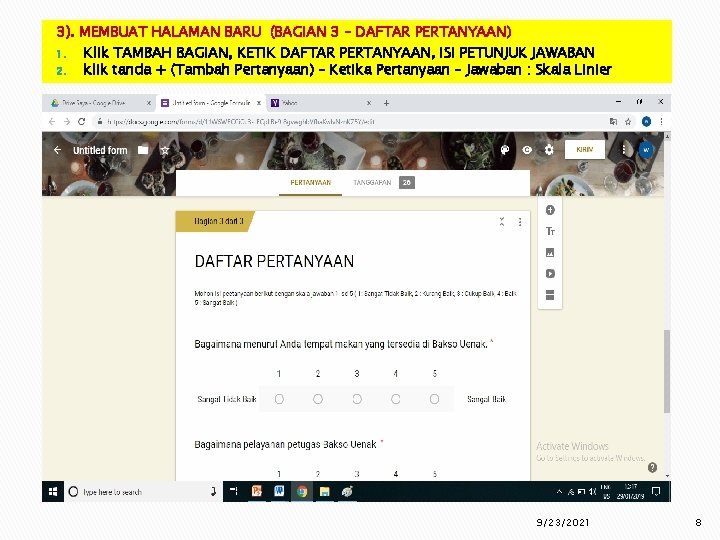Star the Untitled form
The image size is (720, 540).
pyautogui.click(x=165, y=150)
